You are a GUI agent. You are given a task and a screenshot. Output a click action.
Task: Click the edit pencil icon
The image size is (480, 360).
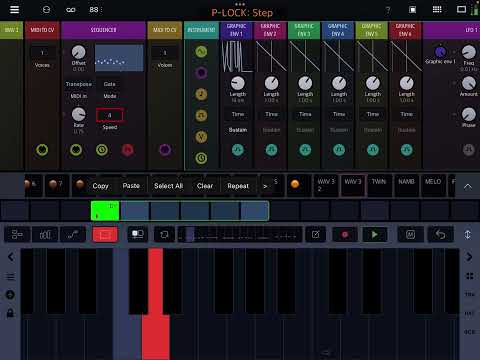[x=315, y=235]
